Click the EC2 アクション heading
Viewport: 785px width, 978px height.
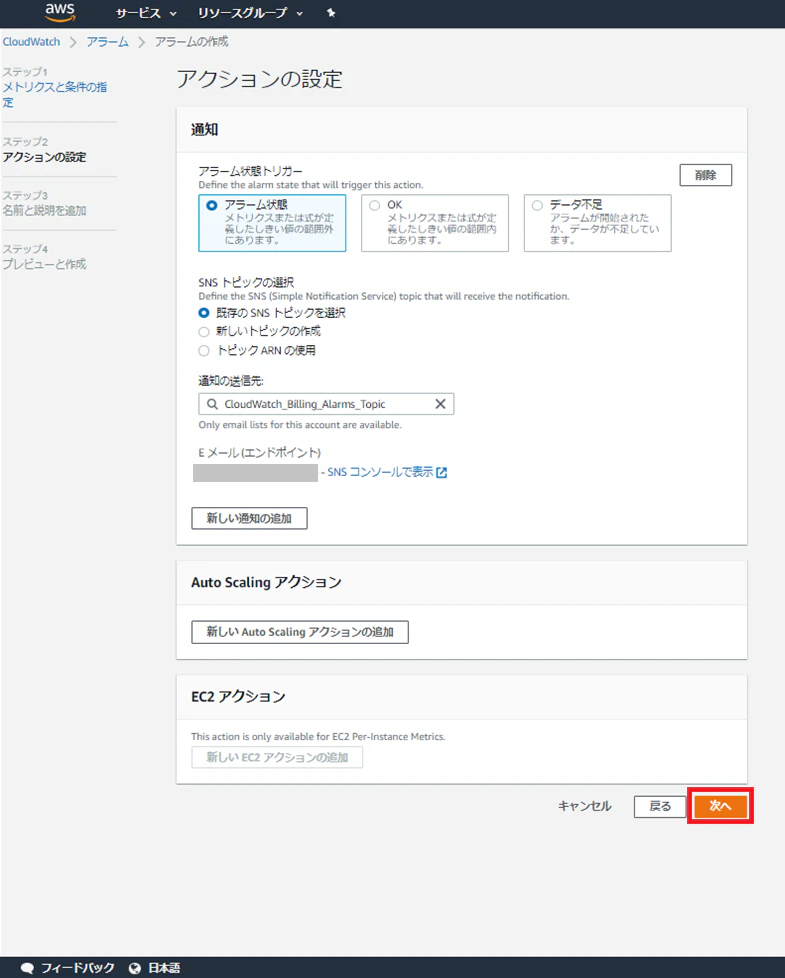[238, 697]
